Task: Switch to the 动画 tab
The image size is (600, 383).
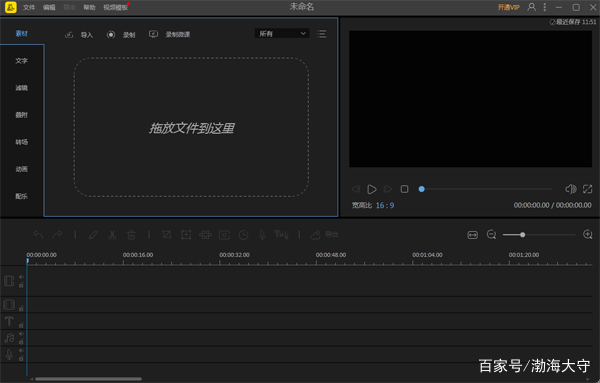Action: 21,169
